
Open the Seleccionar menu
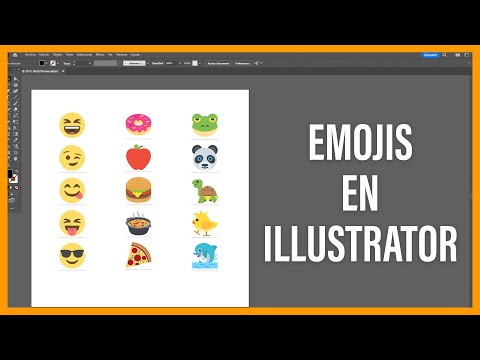(84, 55)
